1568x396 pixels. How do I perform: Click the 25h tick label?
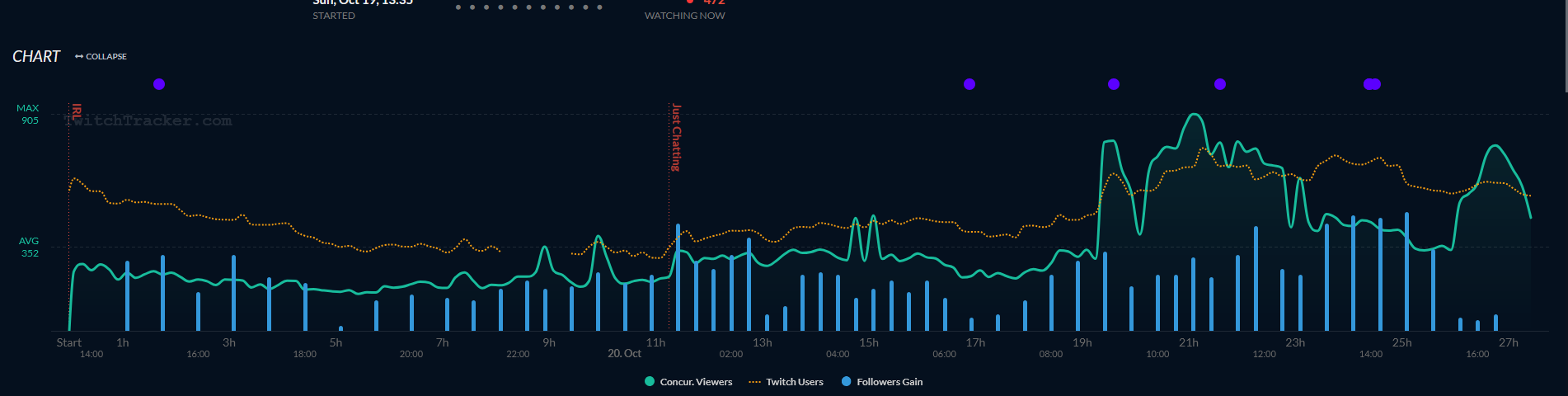click(1402, 342)
